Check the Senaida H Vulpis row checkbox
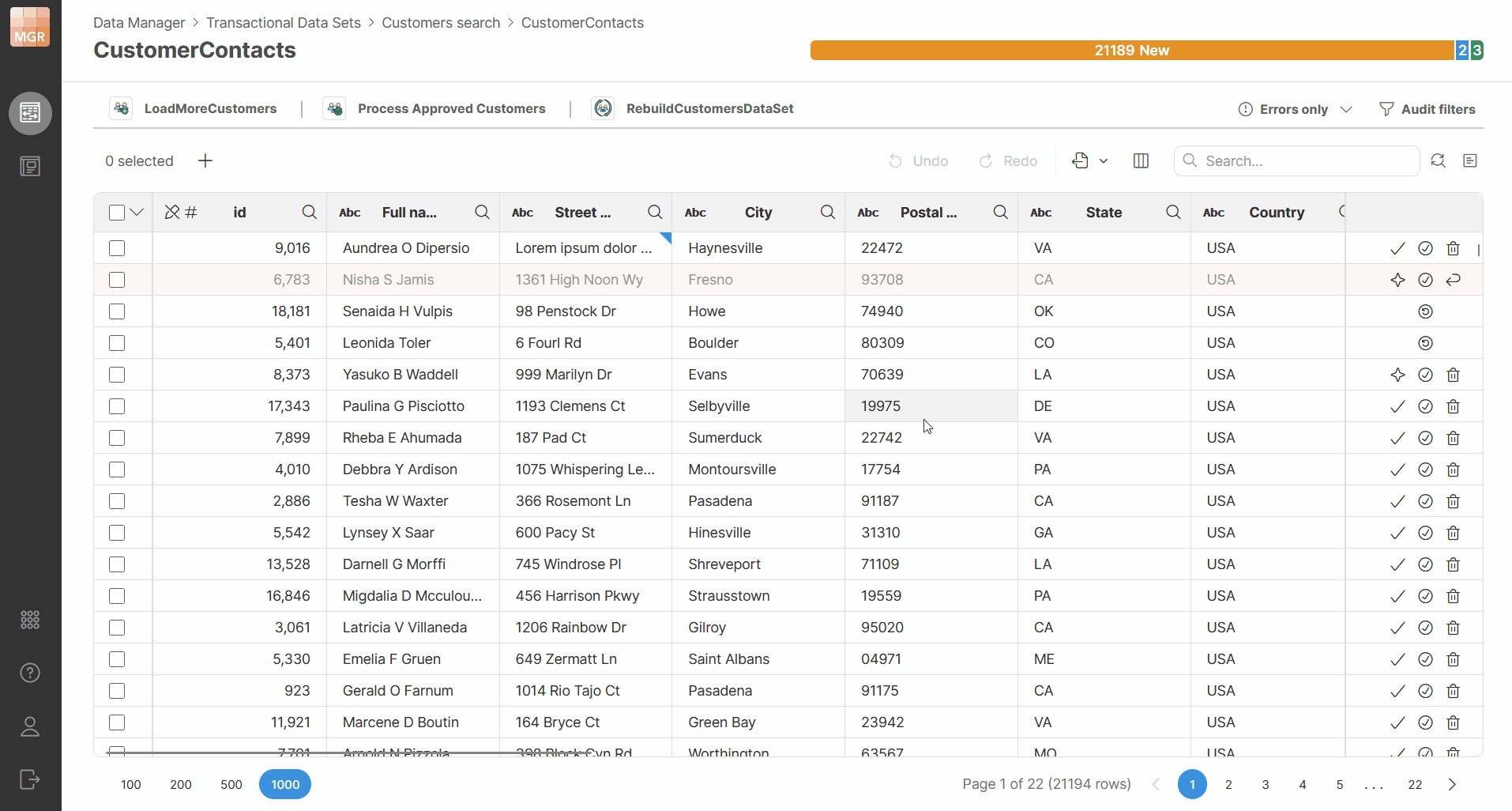 pos(117,311)
